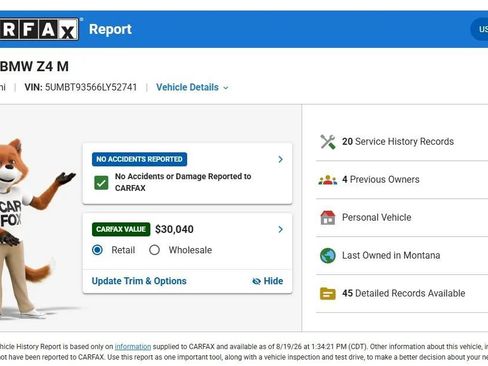Click the Update Trim & Options link
The width and height of the screenshot is (488, 366).
click(x=139, y=281)
